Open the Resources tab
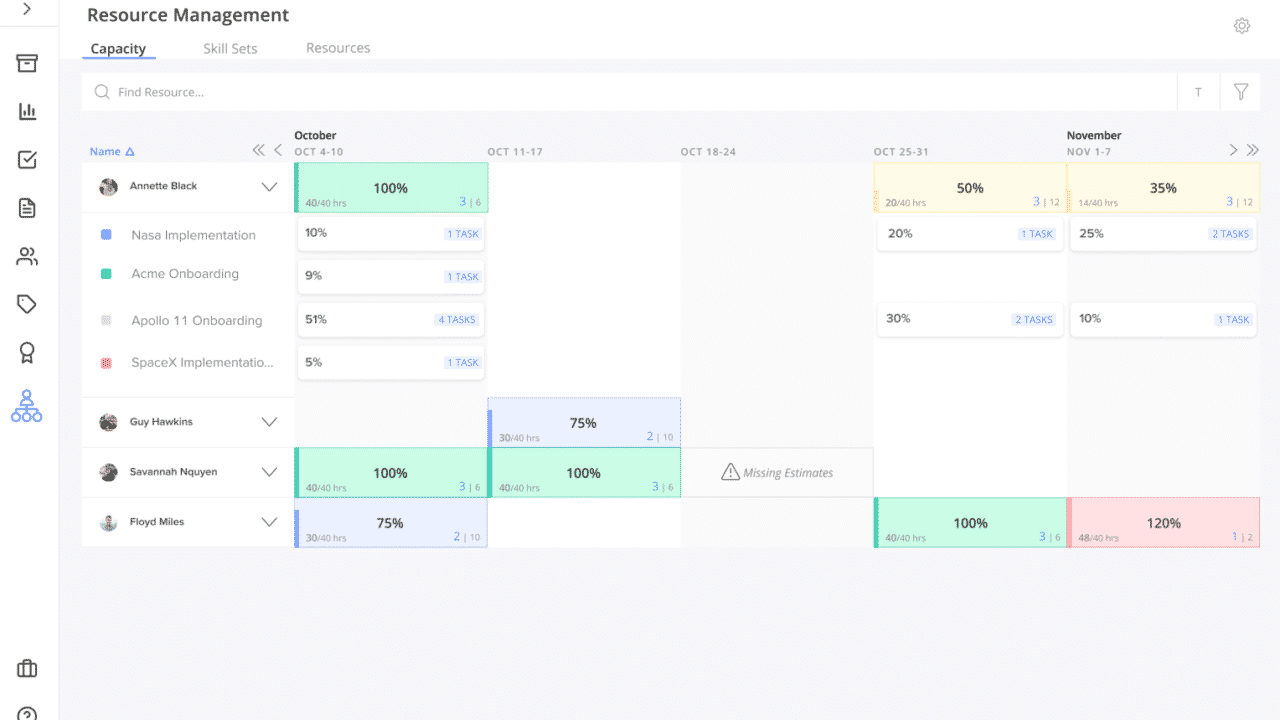 click(x=337, y=47)
